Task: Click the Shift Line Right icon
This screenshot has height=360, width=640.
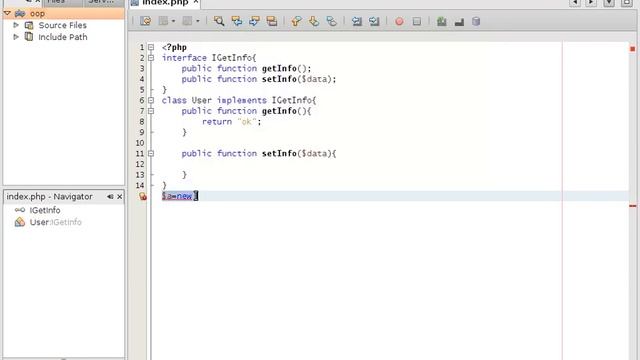Action: [374, 21]
